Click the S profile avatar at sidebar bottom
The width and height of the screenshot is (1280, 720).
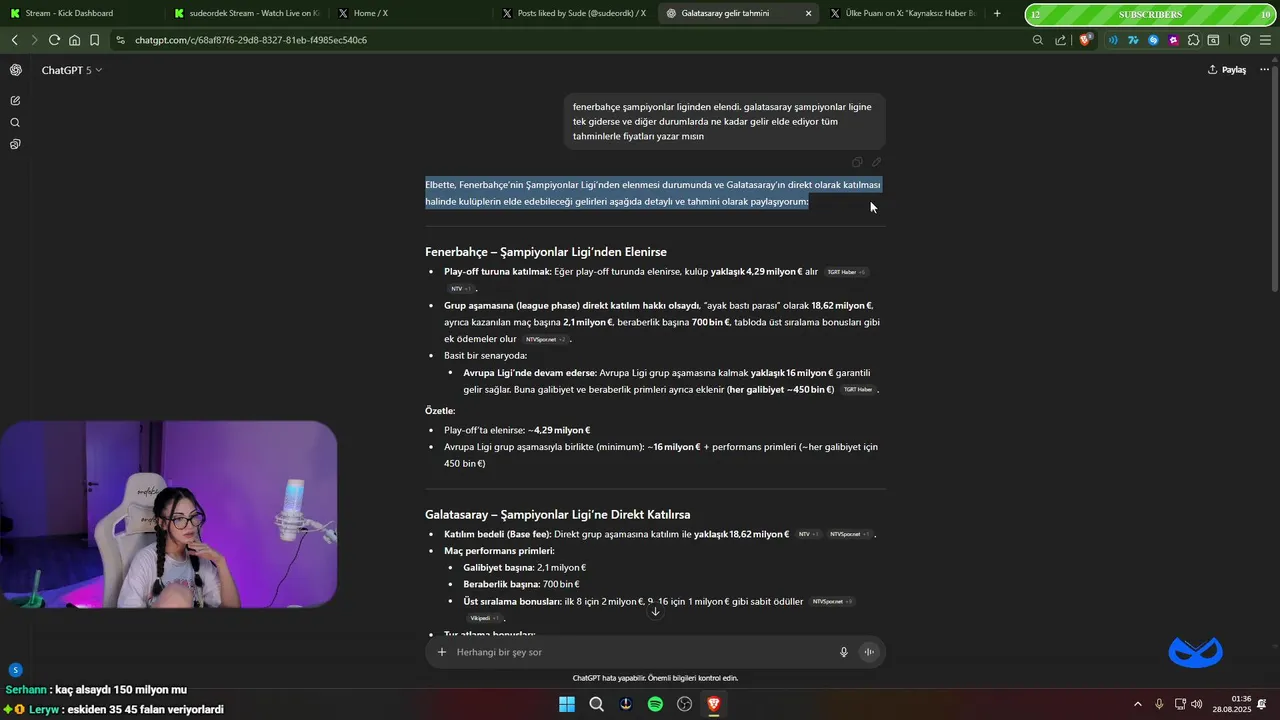click(15, 670)
